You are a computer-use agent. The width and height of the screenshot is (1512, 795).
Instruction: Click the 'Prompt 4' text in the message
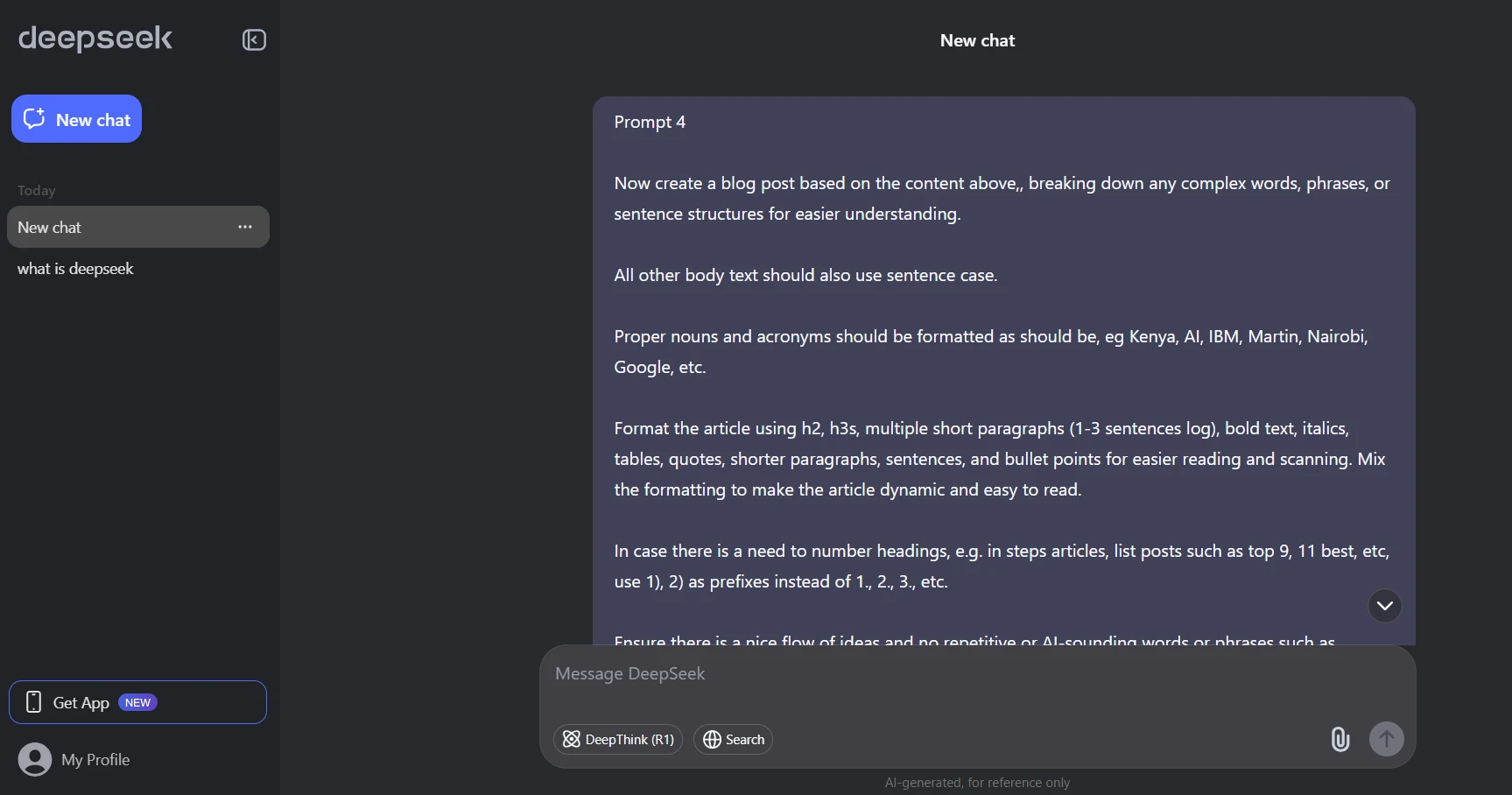coord(650,122)
